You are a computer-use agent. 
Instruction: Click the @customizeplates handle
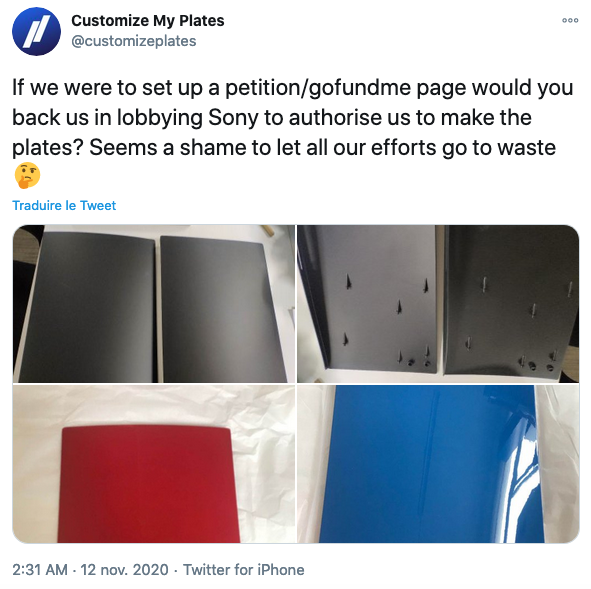tap(134, 41)
